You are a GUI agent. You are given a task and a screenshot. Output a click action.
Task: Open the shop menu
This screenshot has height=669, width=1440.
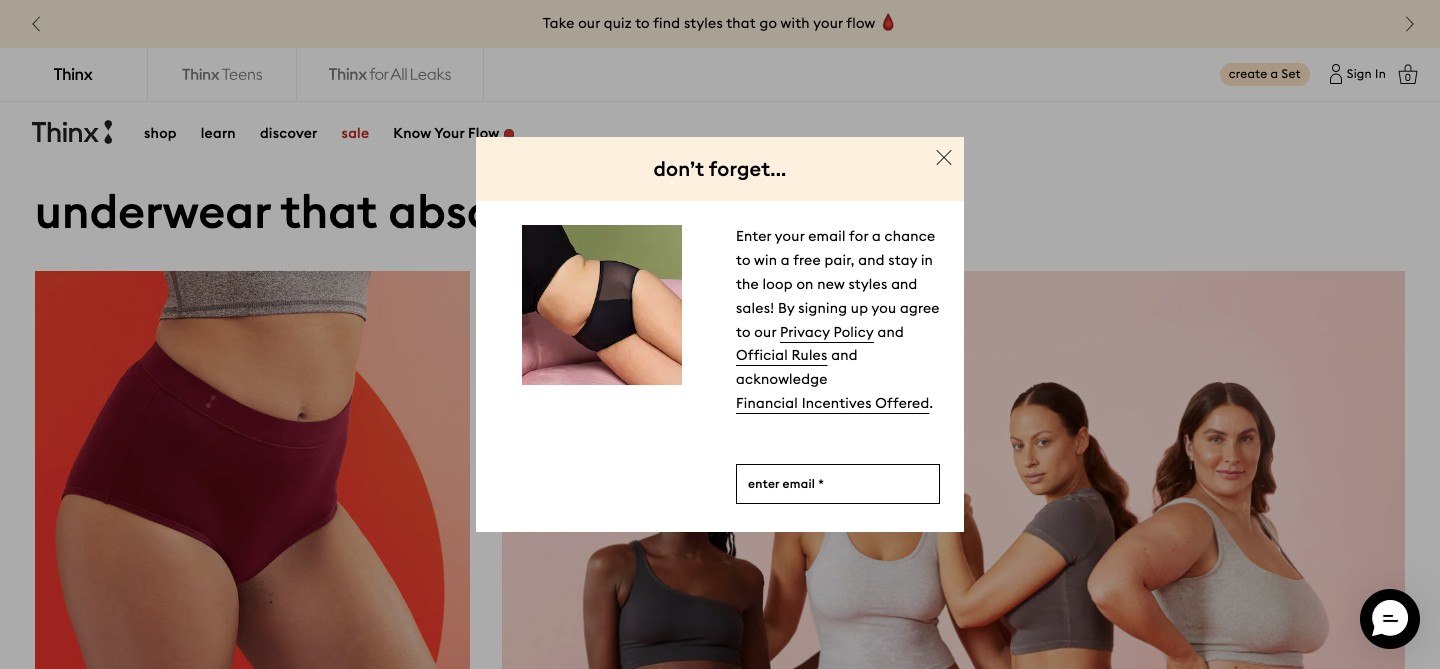160,133
